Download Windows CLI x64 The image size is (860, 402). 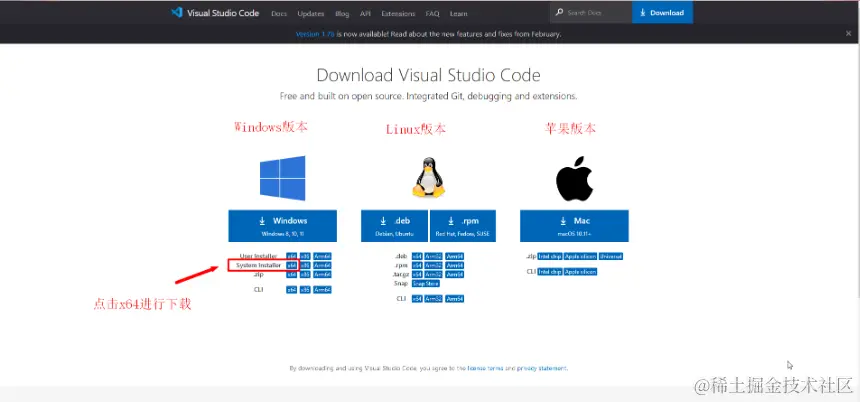[292, 290]
